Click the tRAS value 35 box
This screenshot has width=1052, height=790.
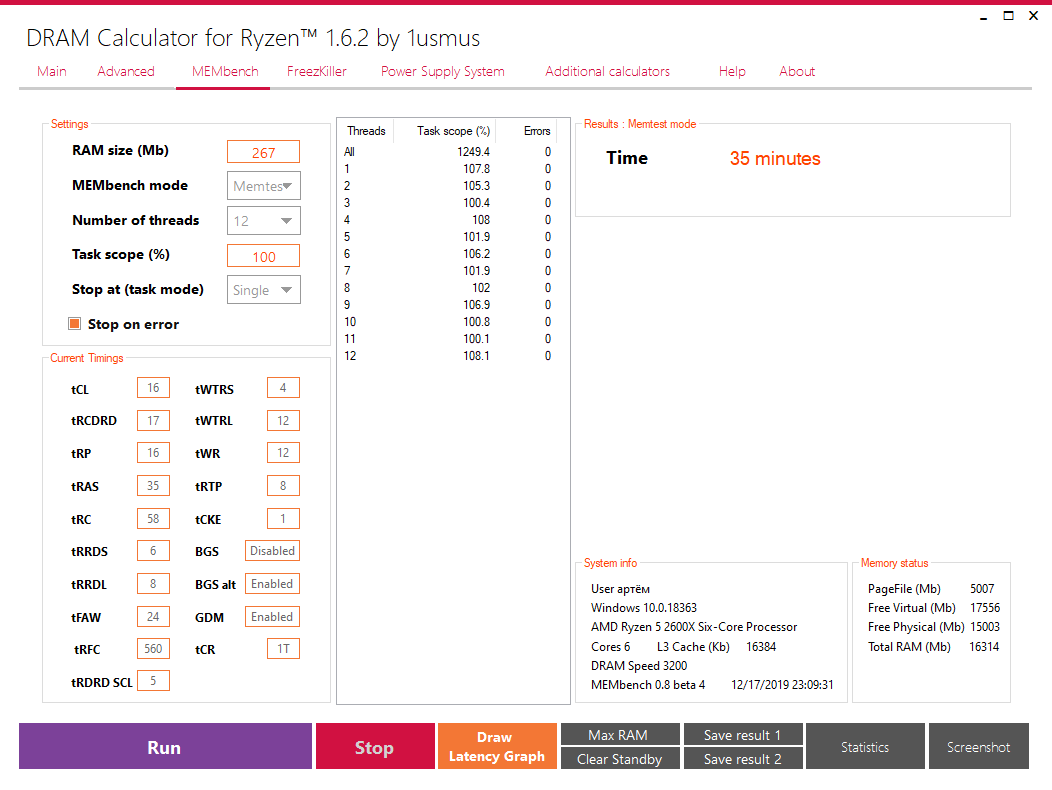pos(154,486)
